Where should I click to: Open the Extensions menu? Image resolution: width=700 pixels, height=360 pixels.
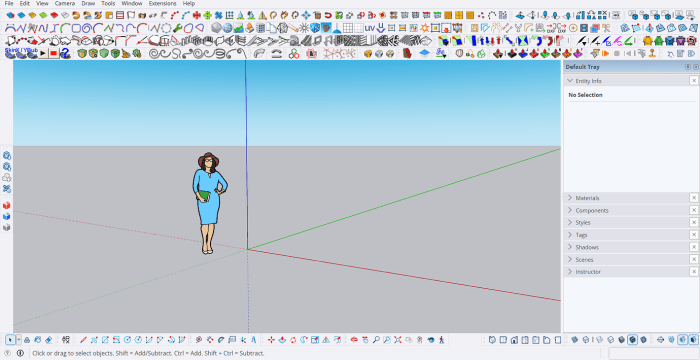(162, 3)
